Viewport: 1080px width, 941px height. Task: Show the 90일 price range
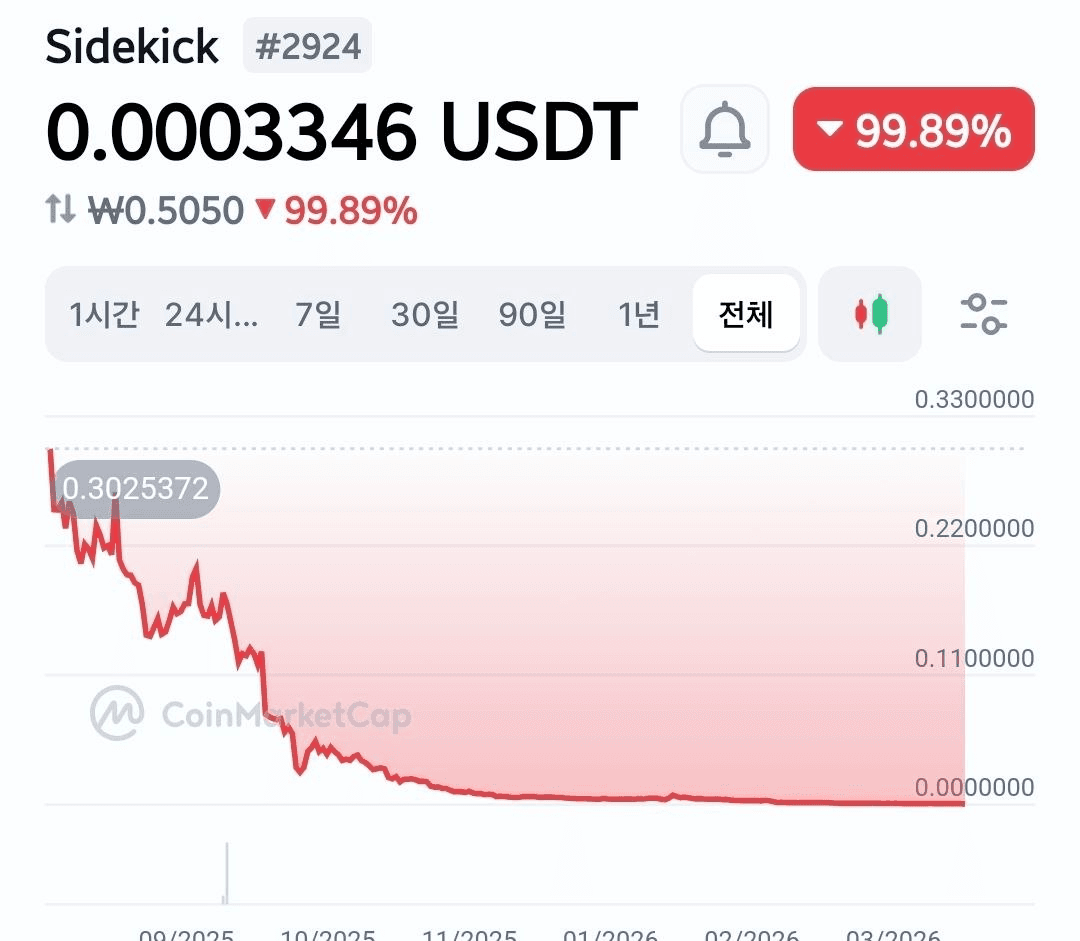(533, 315)
